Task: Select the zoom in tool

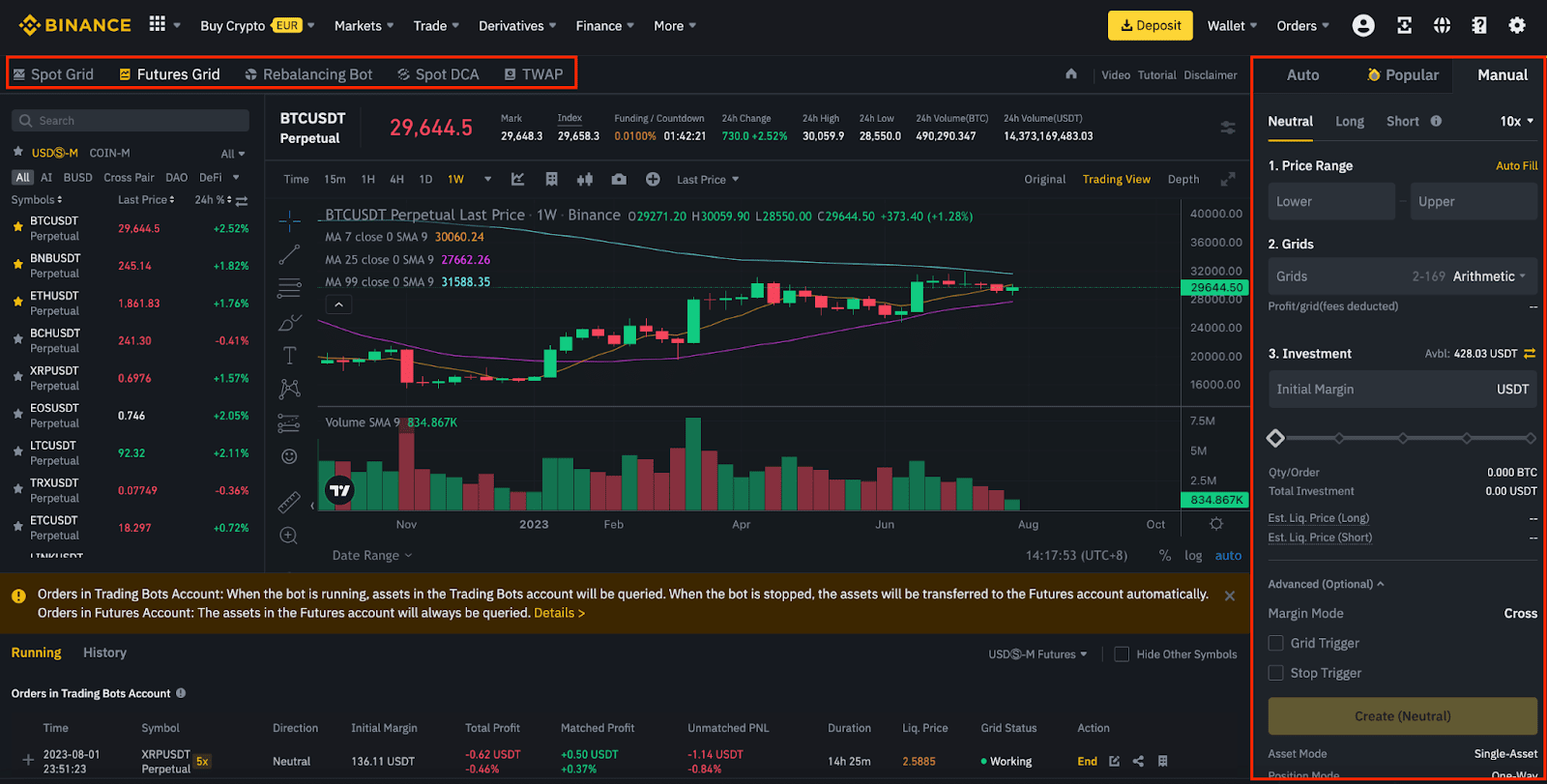Action: (288, 536)
